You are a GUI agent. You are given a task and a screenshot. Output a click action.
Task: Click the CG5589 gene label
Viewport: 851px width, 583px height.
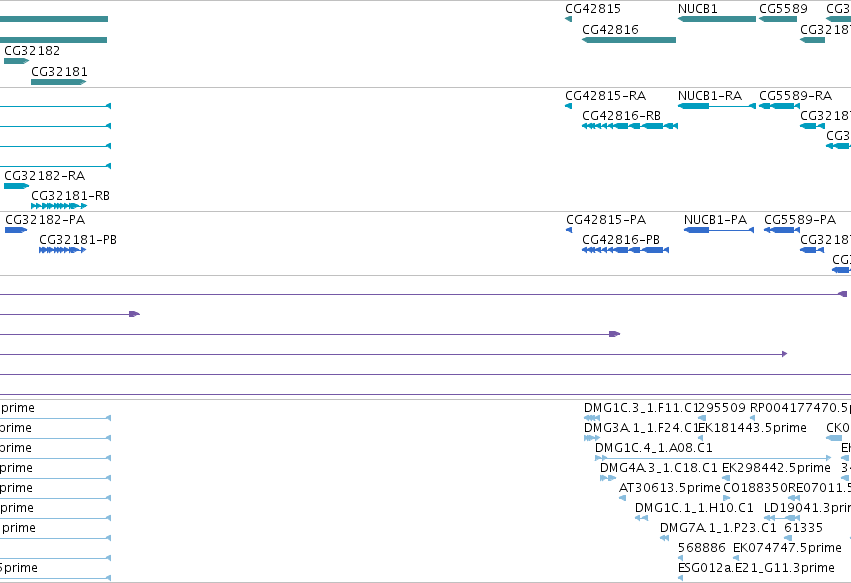783,9
